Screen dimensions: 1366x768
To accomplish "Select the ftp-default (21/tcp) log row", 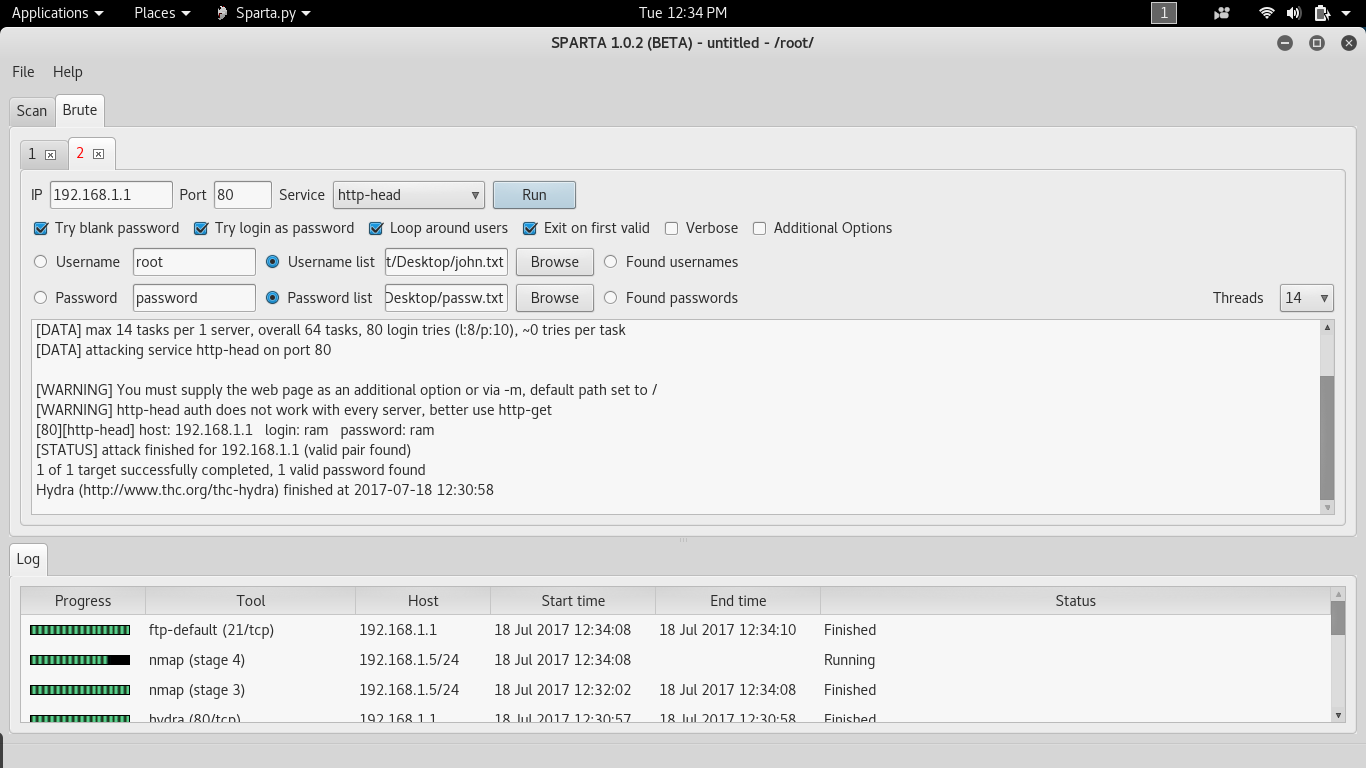I will [676, 630].
